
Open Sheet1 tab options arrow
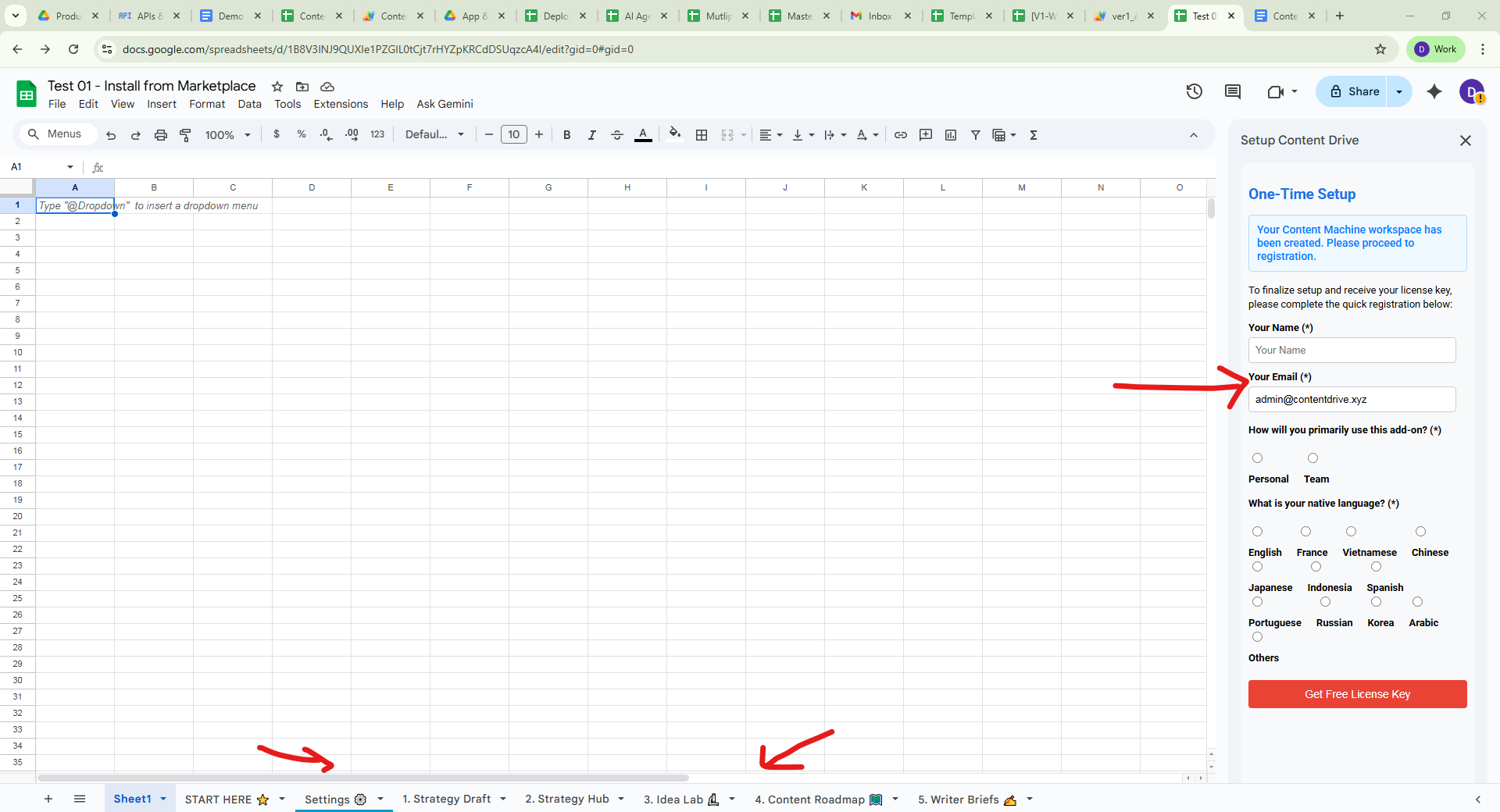163,799
